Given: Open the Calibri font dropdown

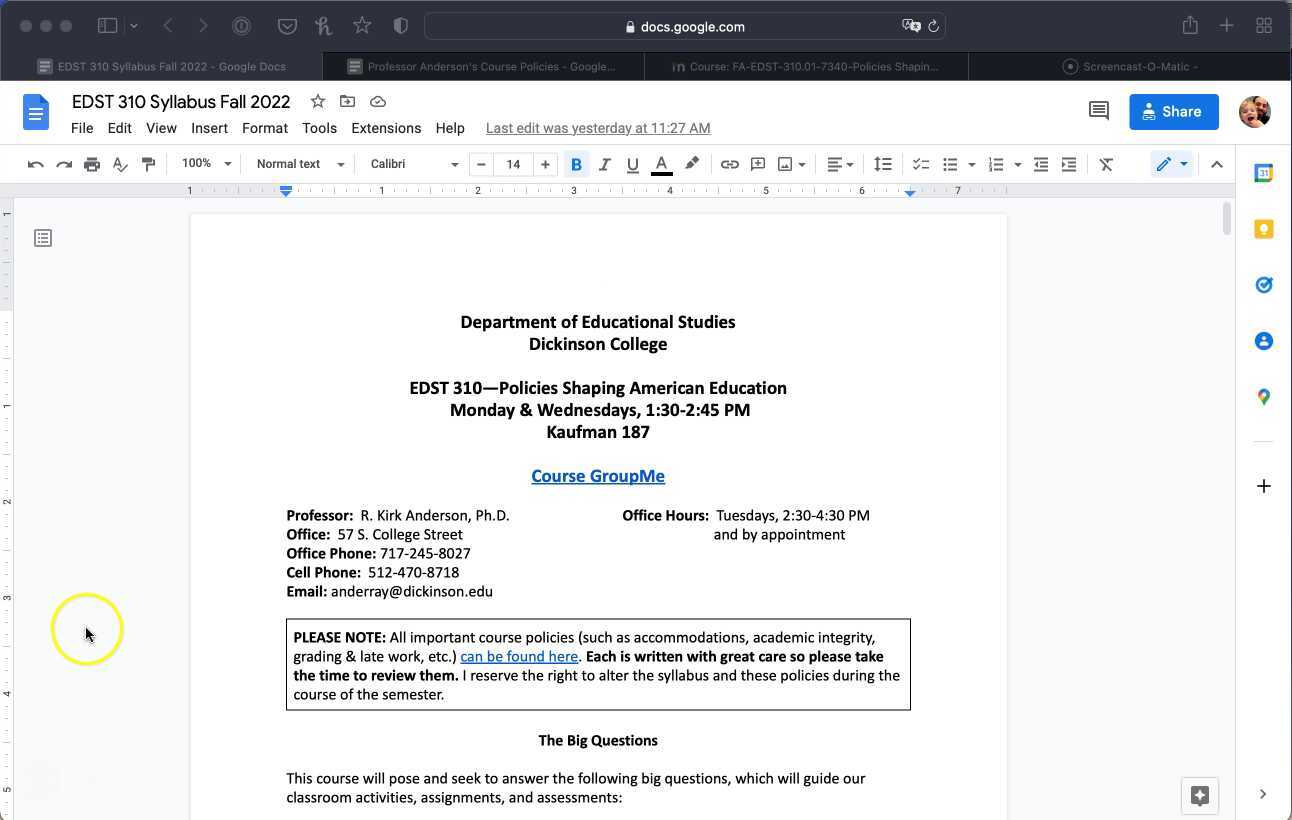Looking at the screenshot, I should 410,163.
